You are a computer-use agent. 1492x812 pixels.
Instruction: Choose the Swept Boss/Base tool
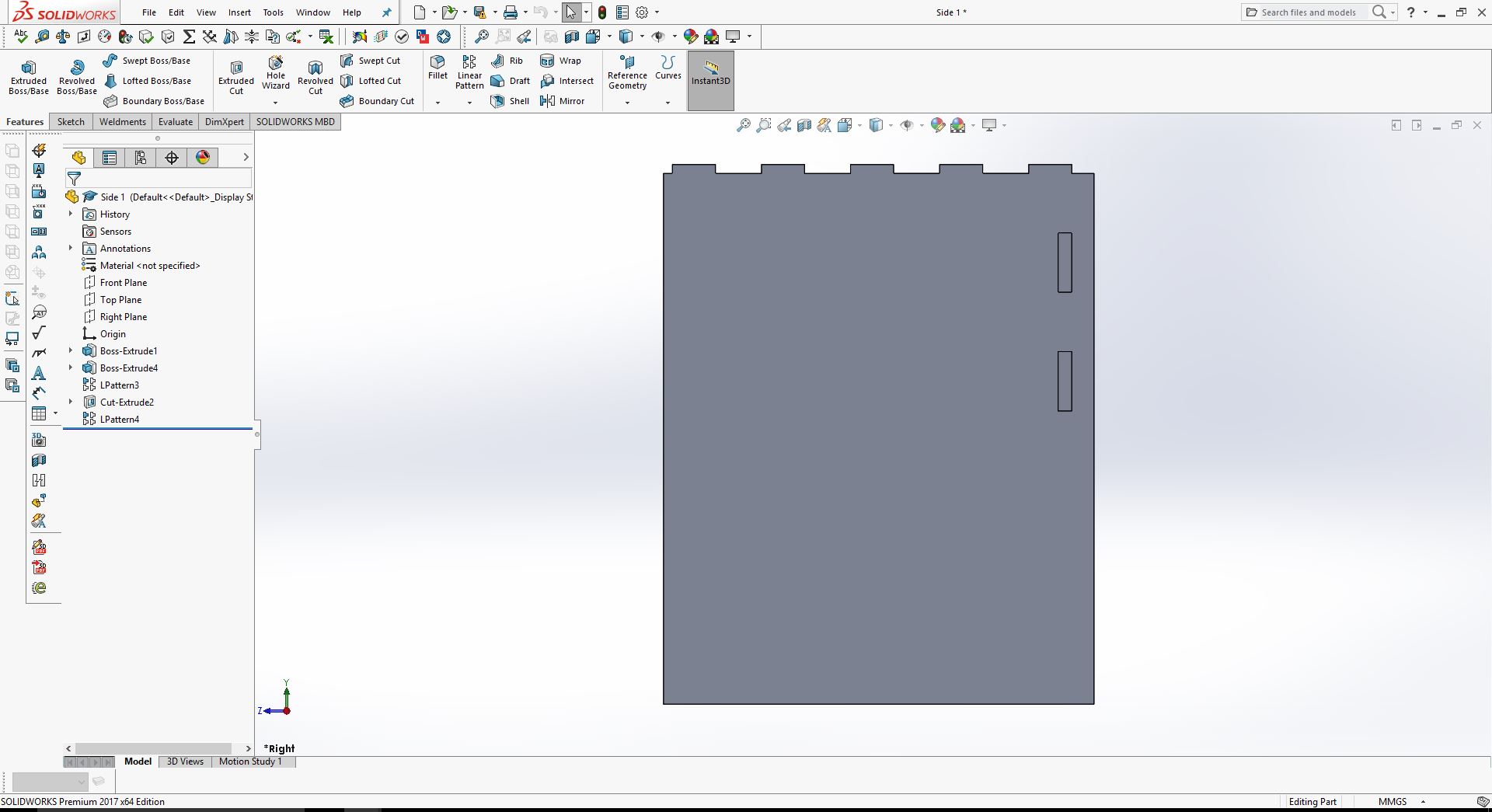(147, 61)
